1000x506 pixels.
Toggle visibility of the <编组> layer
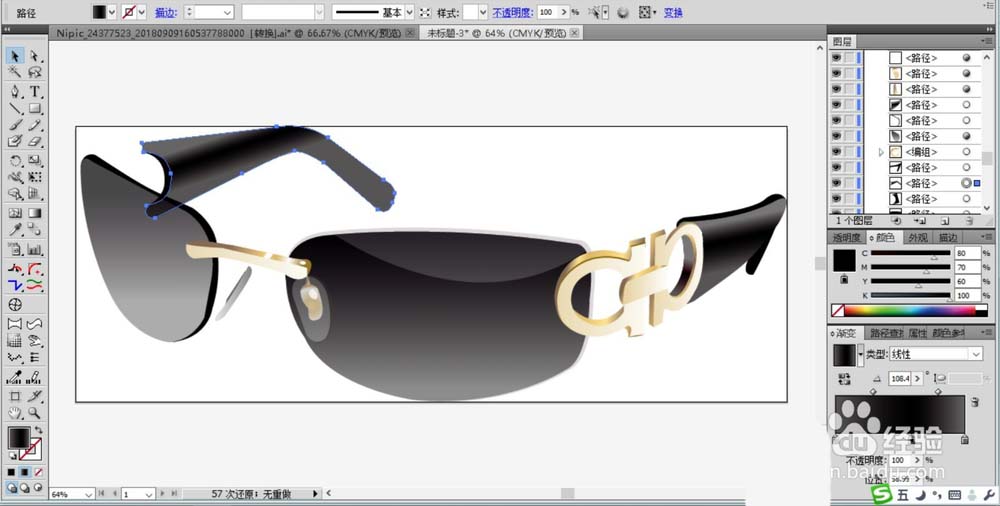[836, 152]
